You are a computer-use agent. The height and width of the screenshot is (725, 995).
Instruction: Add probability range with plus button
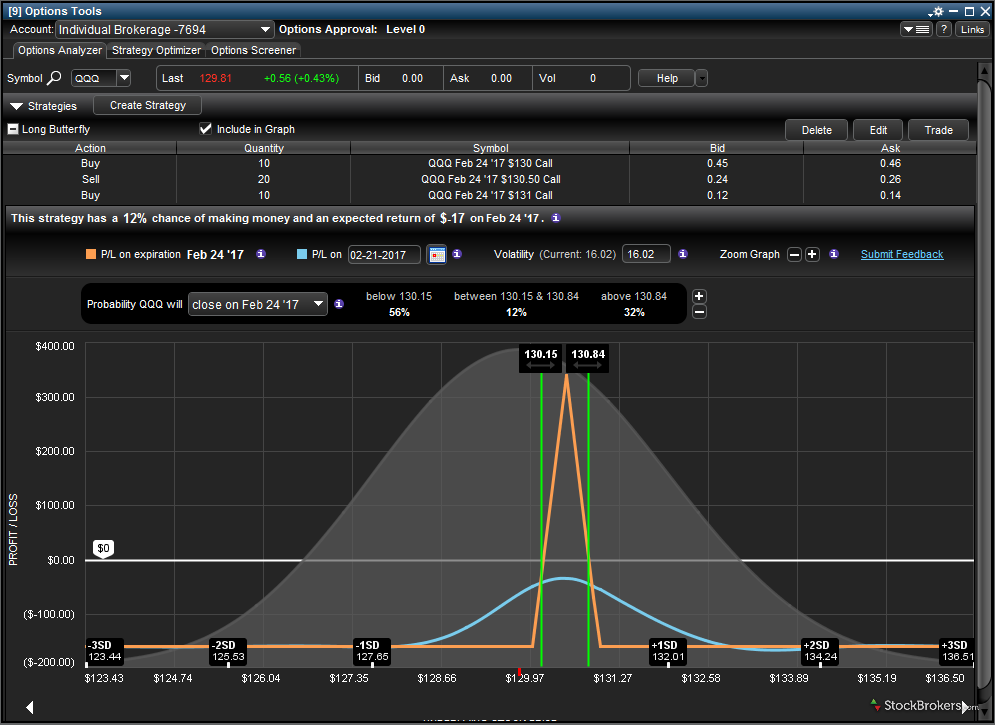tap(699, 296)
